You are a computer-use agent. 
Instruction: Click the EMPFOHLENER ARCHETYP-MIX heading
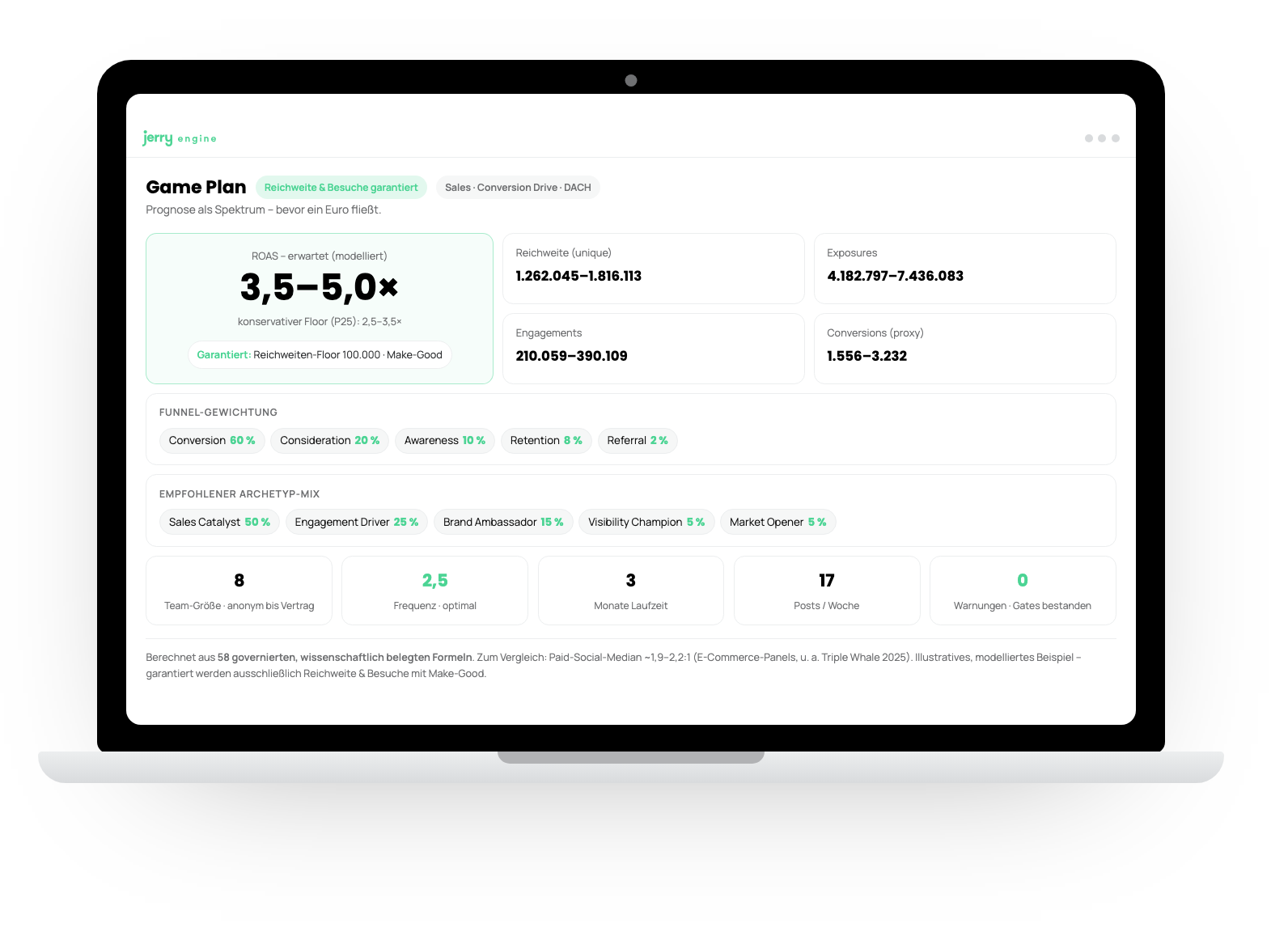point(239,494)
